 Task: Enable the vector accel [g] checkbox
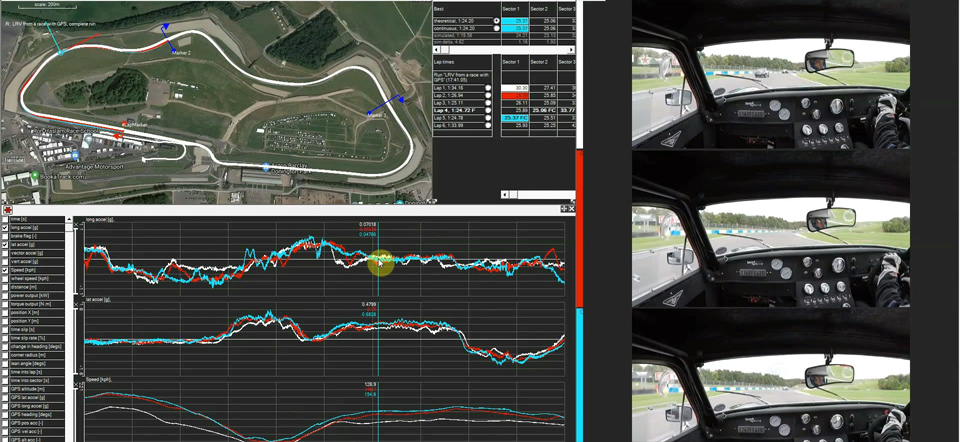[6, 253]
